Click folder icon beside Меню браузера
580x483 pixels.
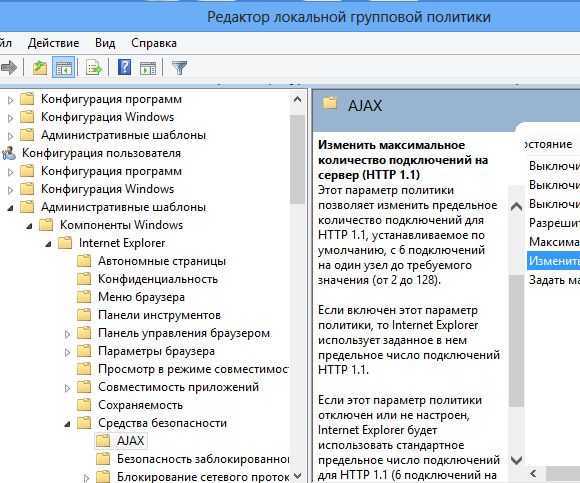click(84, 297)
